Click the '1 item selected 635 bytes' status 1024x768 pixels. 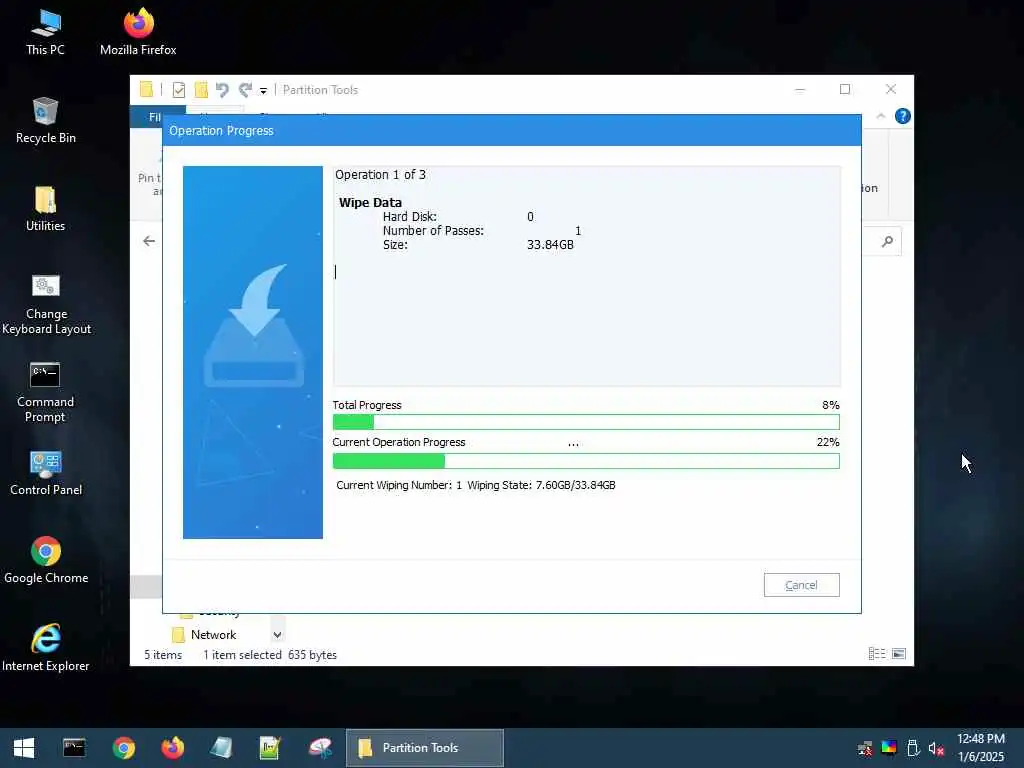tap(270, 655)
